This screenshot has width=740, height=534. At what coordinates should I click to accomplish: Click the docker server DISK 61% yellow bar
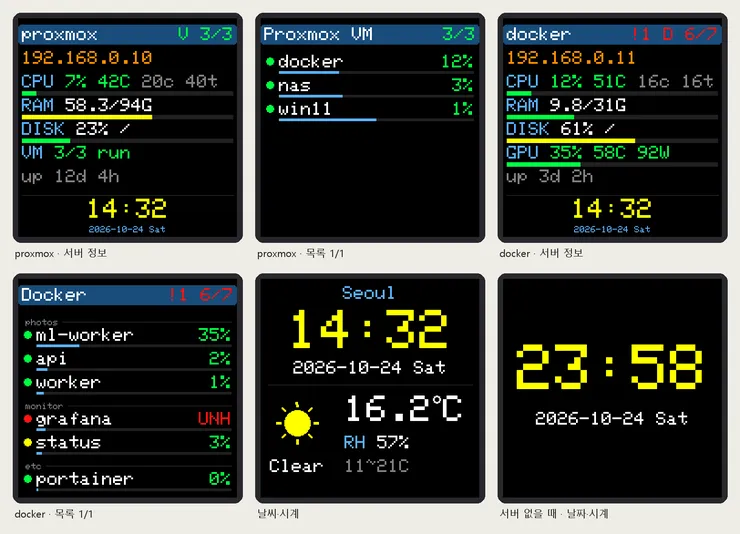[571, 141]
